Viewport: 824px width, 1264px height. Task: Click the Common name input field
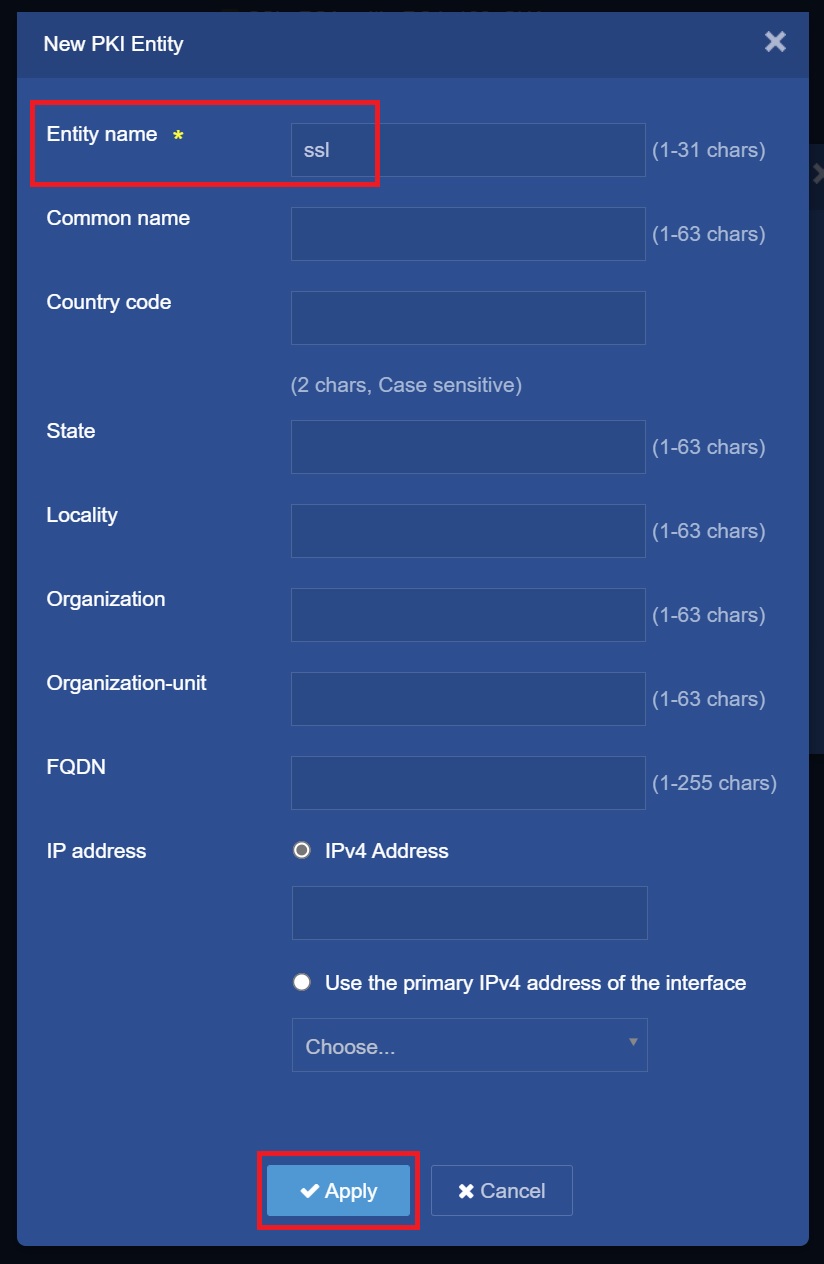[x=468, y=234]
